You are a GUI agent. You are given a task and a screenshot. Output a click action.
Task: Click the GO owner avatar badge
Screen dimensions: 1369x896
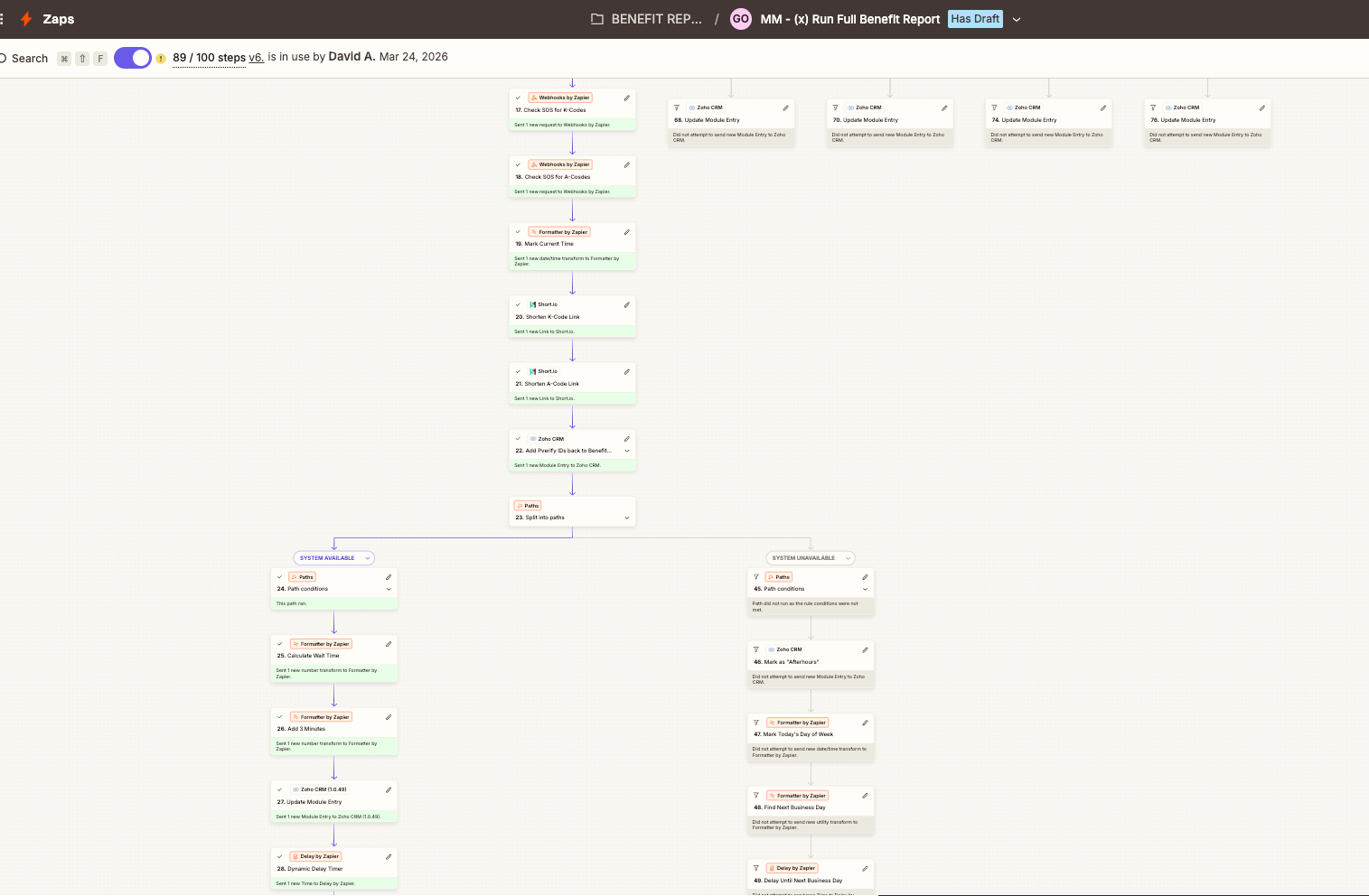(740, 19)
